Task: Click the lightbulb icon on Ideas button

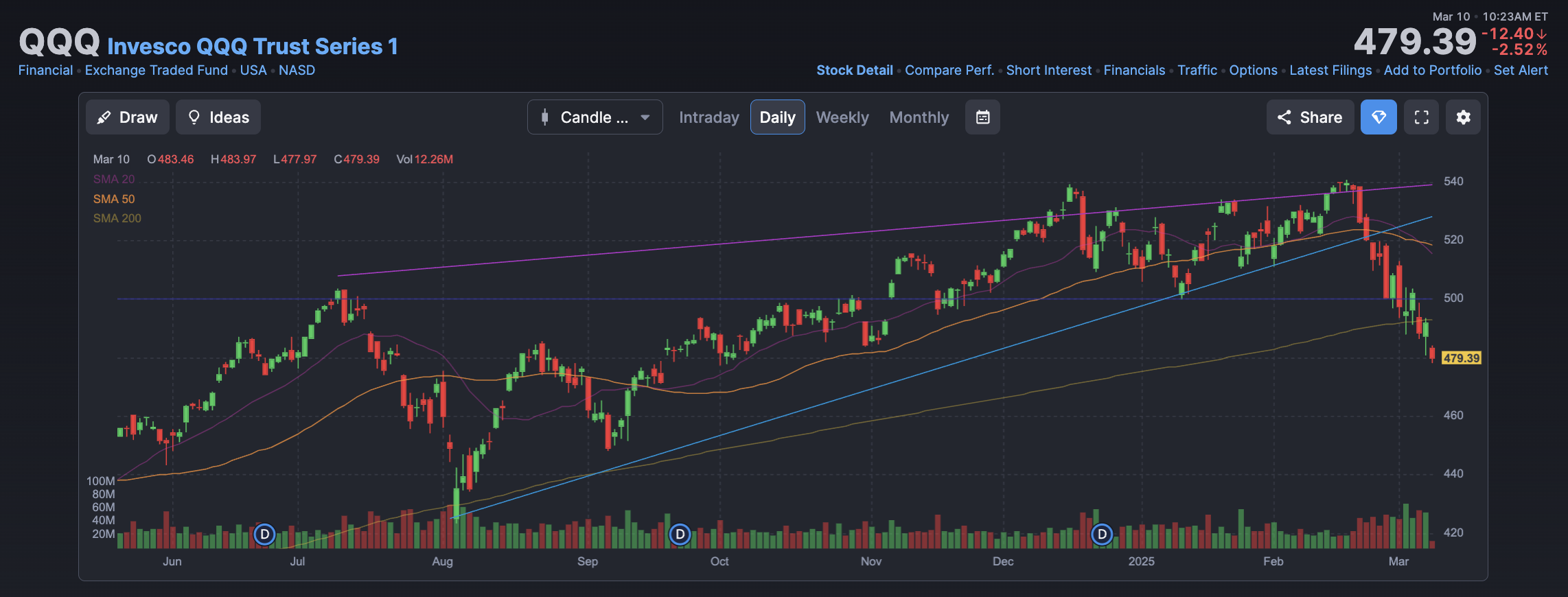Action: 194,117
